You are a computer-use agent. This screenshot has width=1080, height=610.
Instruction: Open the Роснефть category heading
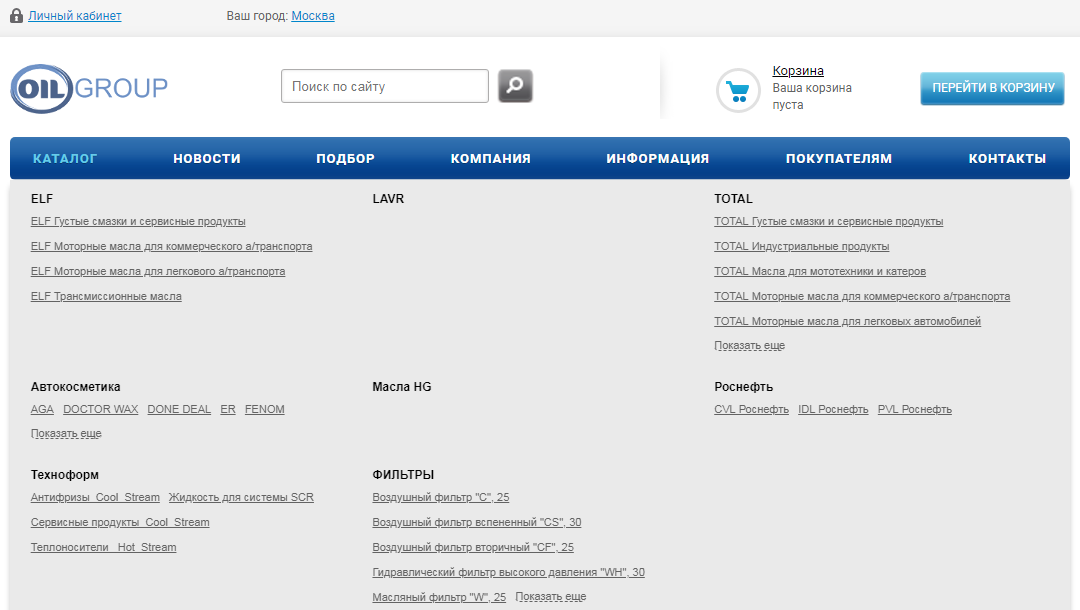pyautogui.click(x=743, y=386)
